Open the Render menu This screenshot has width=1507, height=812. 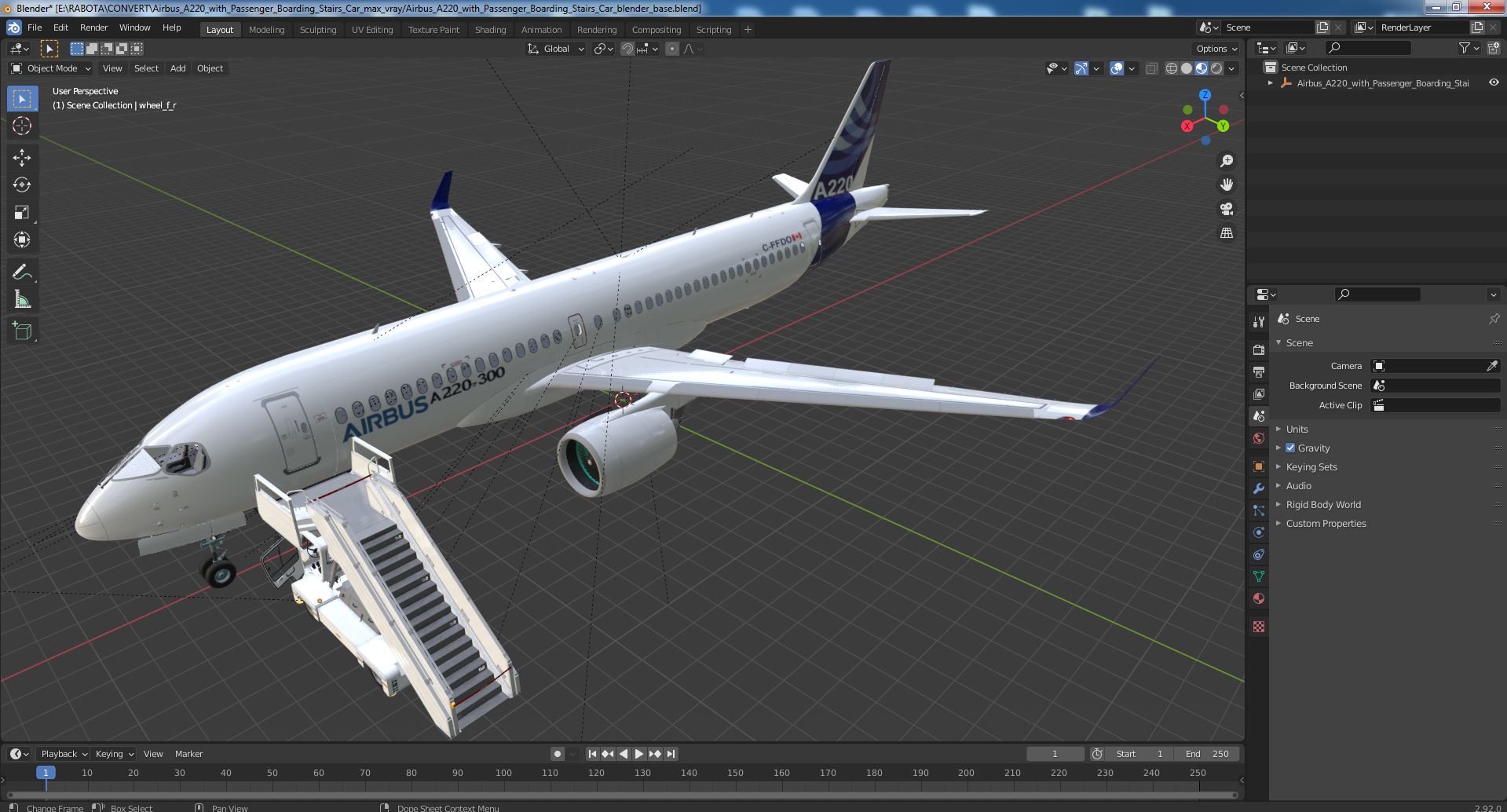tap(94, 27)
